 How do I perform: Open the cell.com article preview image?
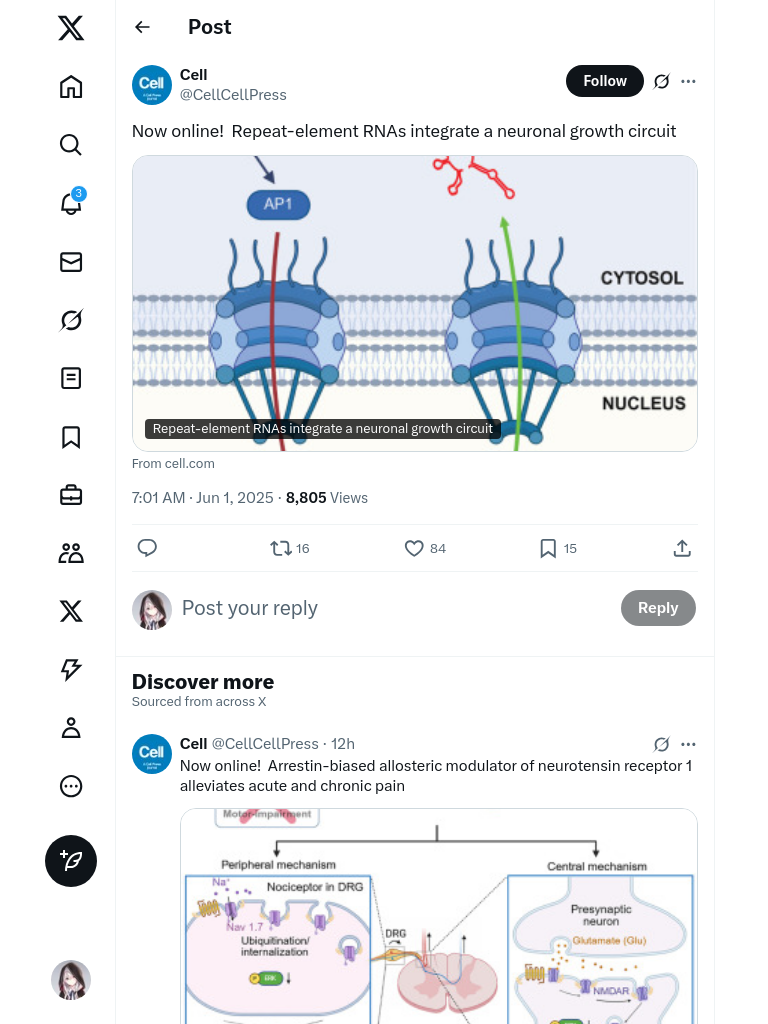[414, 303]
